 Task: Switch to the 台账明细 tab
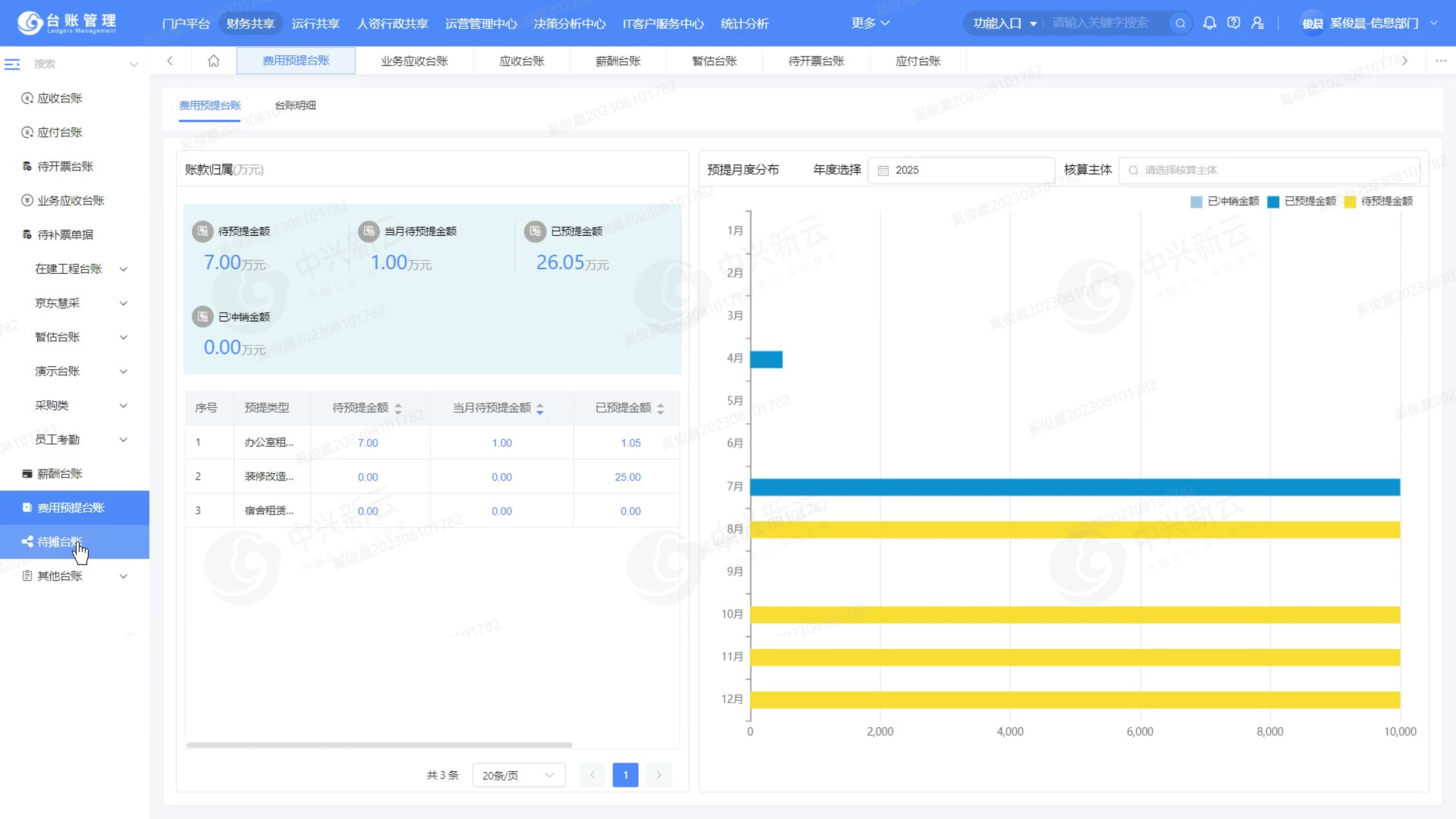(295, 106)
